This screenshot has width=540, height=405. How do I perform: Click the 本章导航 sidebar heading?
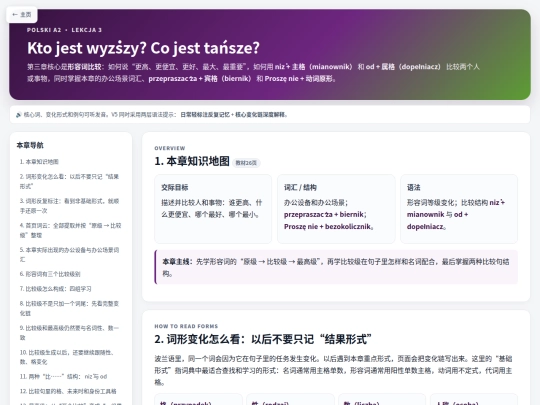tap(30, 145)
